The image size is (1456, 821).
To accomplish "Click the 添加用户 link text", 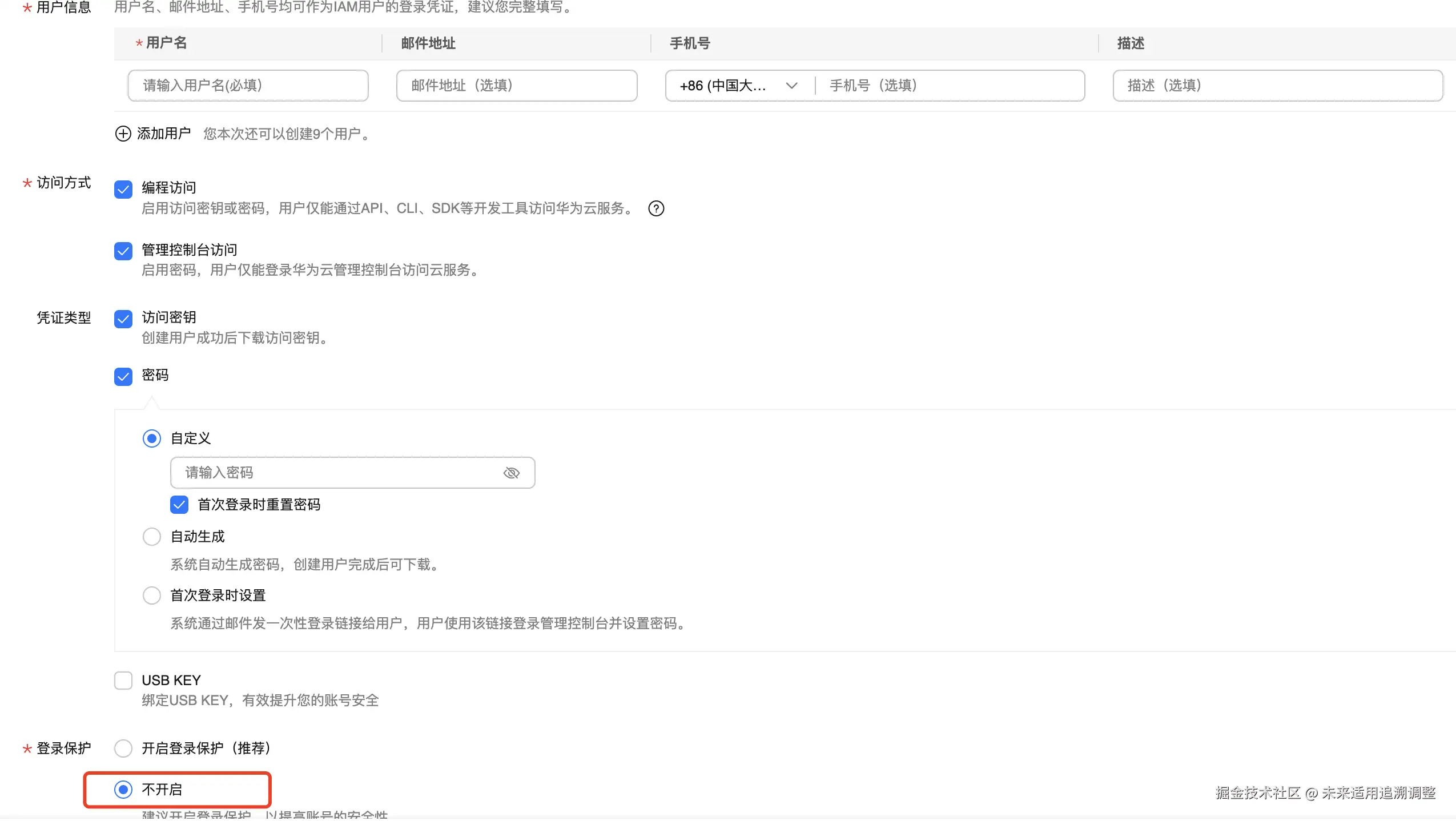I will [164, 134].
